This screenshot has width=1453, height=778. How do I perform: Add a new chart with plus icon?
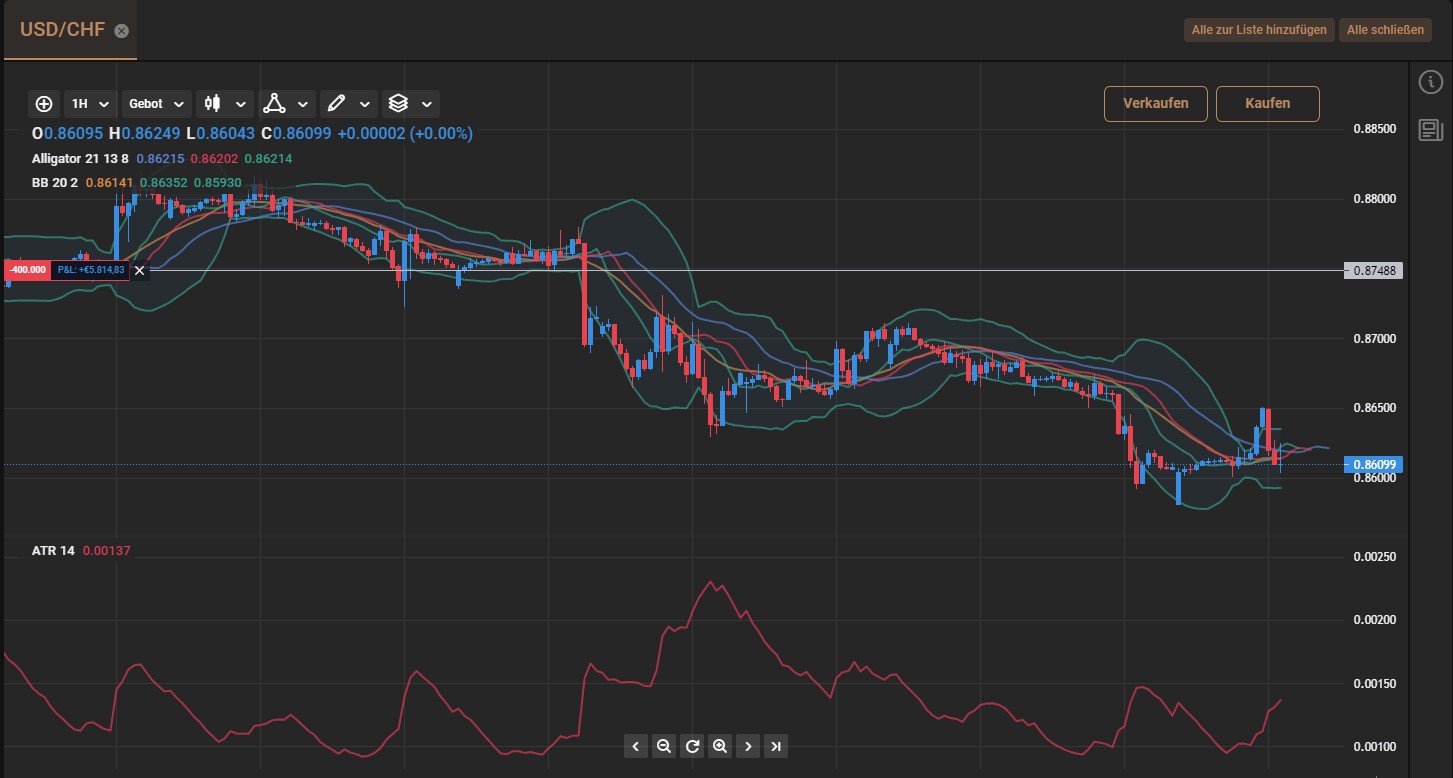pos(44,103)
